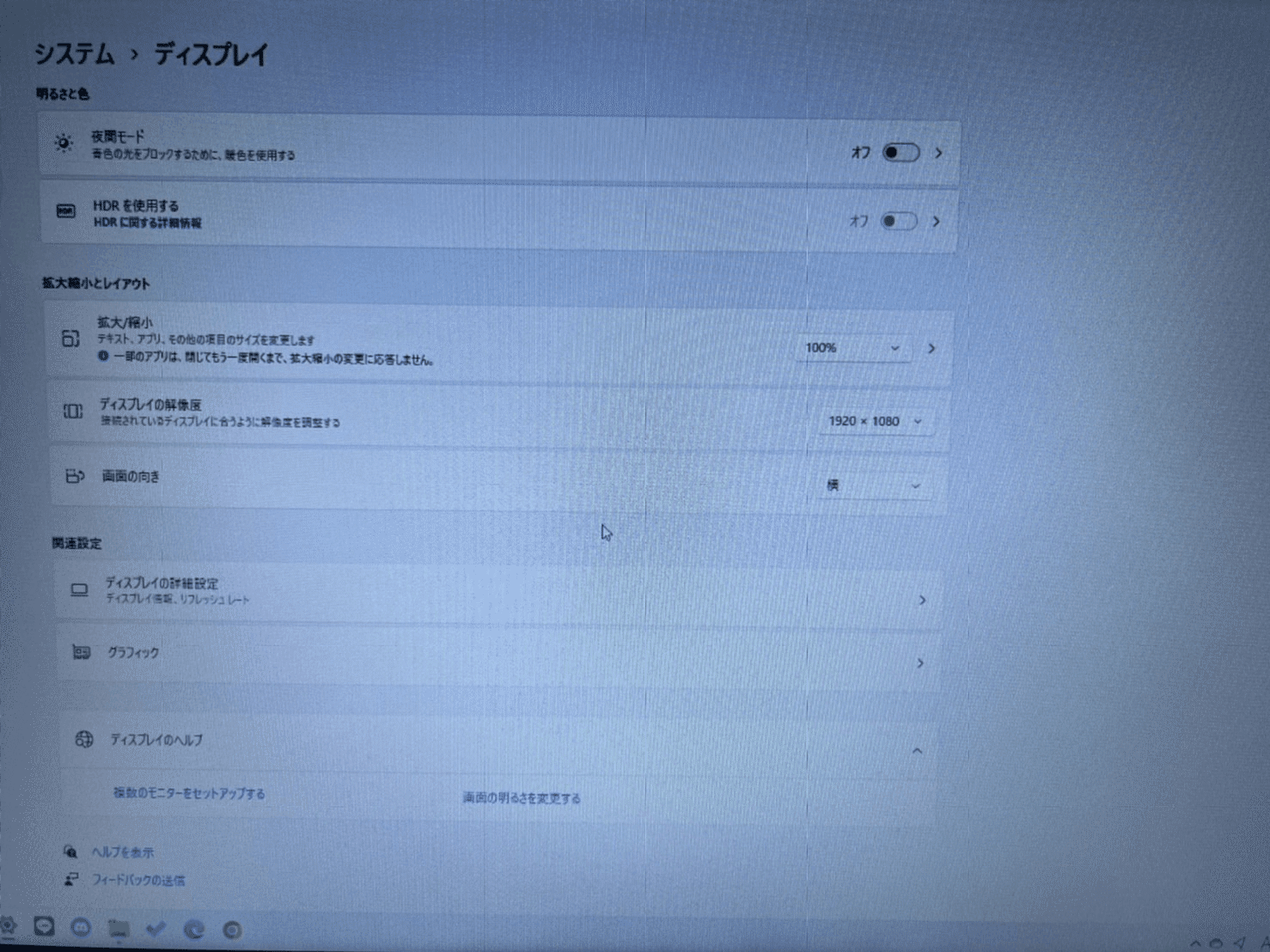Open the グラフィック label
This screenshot has height=952, width=1270.
(x=133, y=653)
